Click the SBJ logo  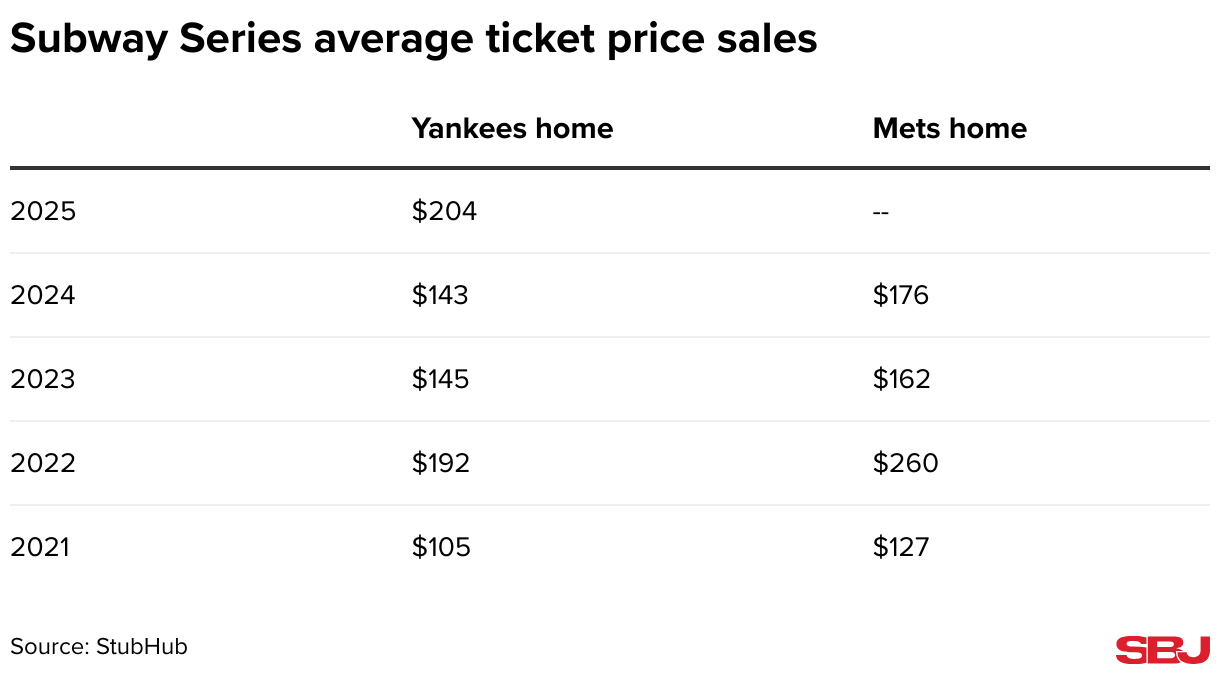pyautogui.click(x=1162, y=649)
